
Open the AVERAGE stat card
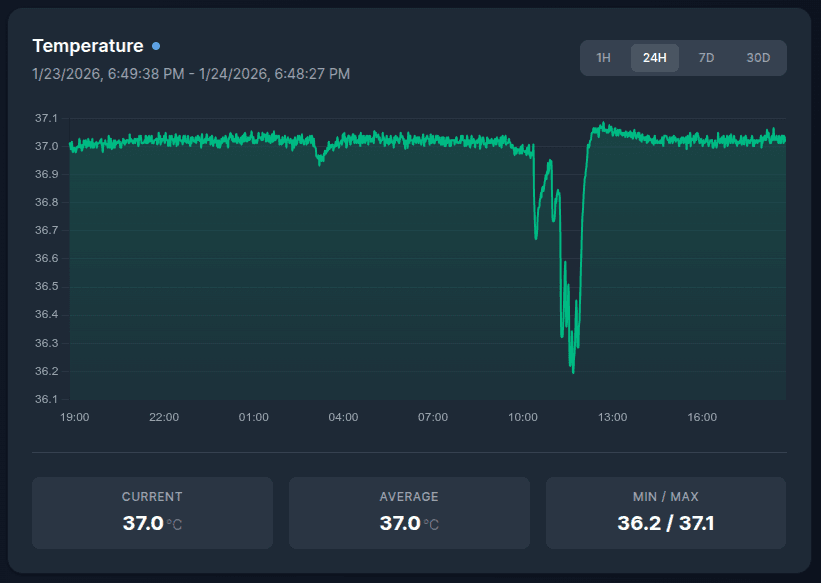[x=408, y=512]
